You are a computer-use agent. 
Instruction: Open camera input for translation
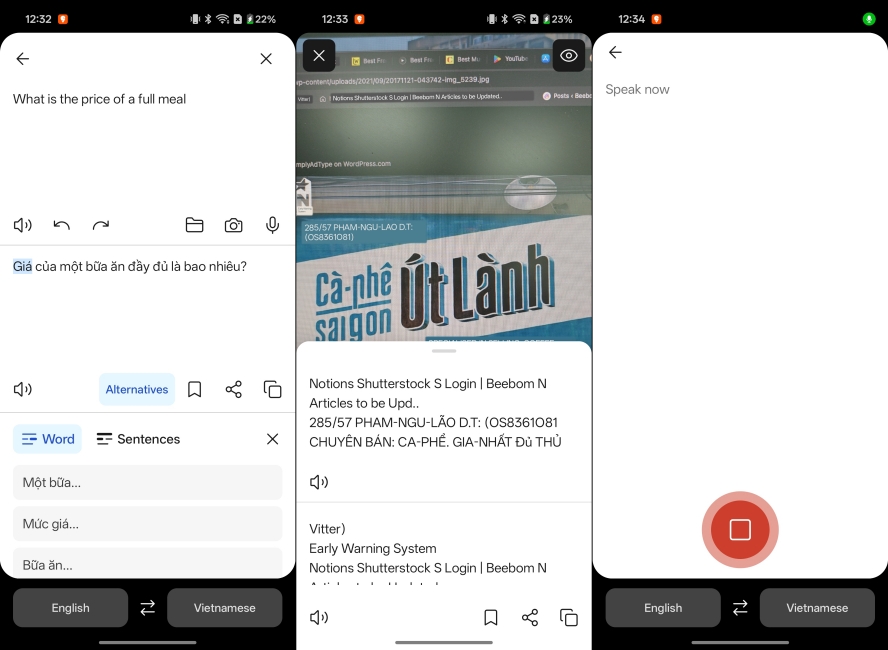click(233, 225)
